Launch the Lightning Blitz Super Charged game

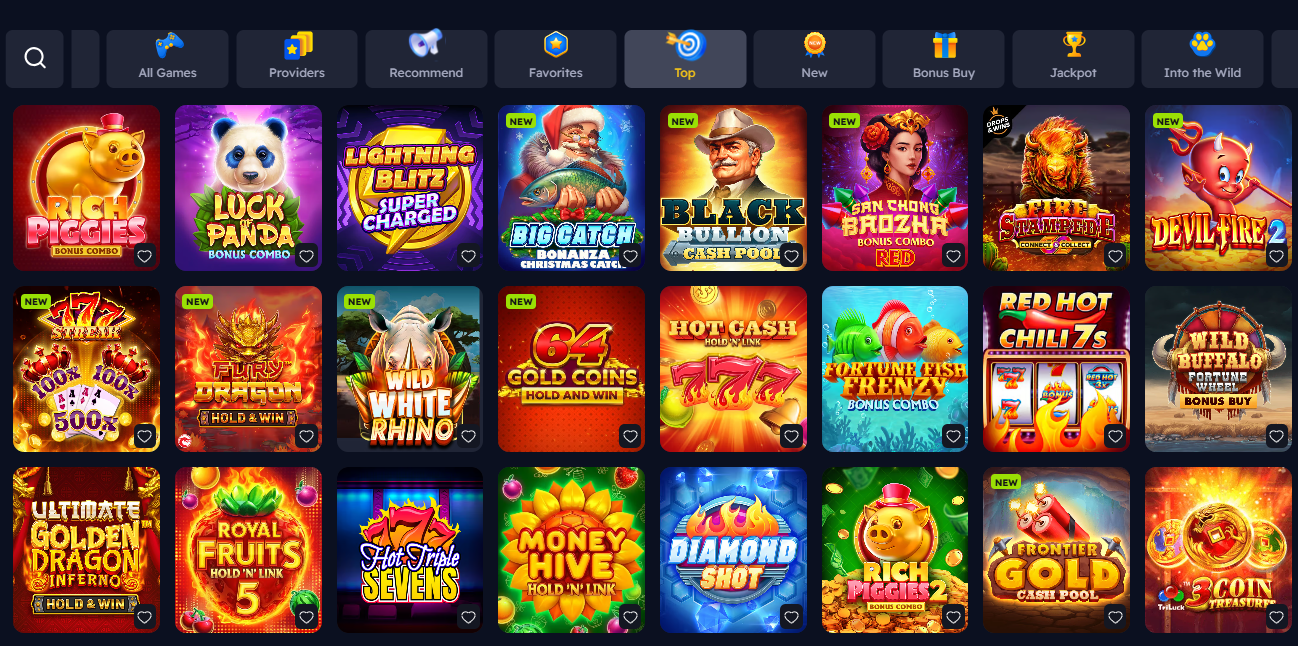tap(410, 188)
